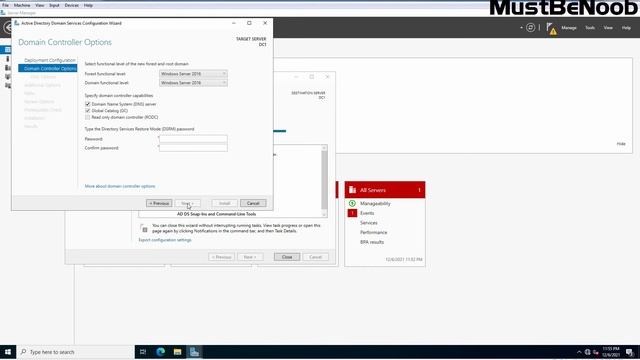The image size is (640, 360).
Task: Click the taskbar search box
Action: [76, 352]
